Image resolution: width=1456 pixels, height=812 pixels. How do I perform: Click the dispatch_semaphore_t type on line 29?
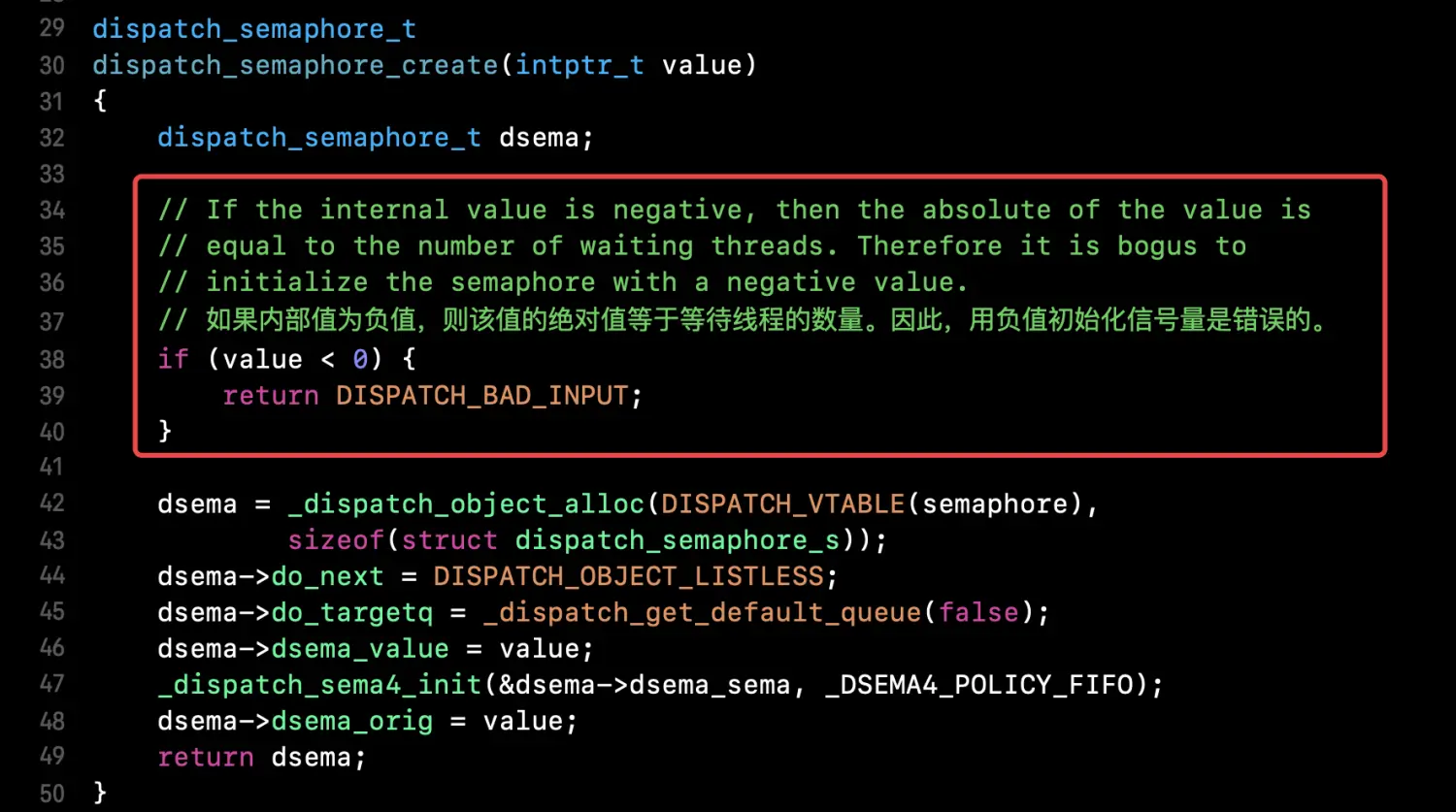pyautogui.click(x=254, y=29)
